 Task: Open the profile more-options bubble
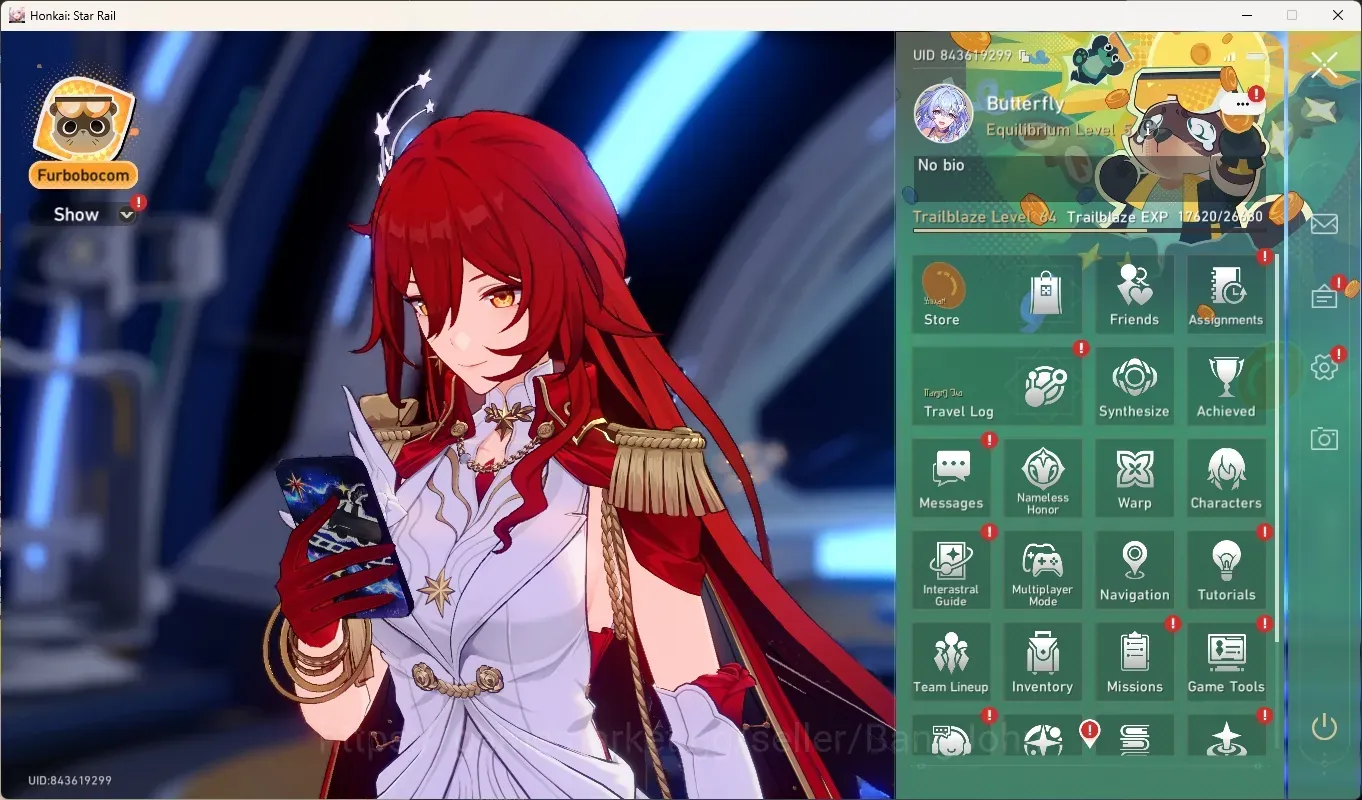click(1243, 103)
